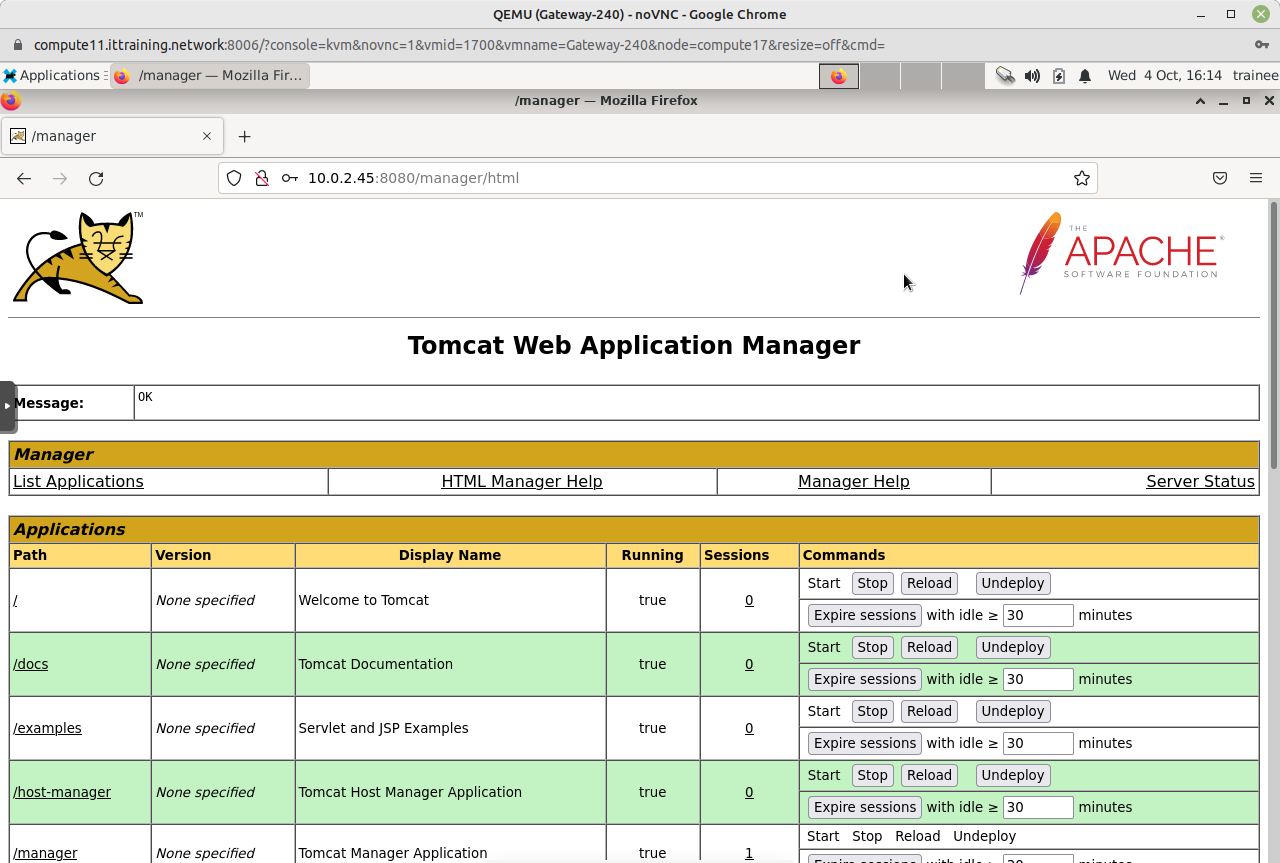This screenshot has width=1280, height=863.
Task: Click the Chrome site lock icon
Action: (17, 45)
